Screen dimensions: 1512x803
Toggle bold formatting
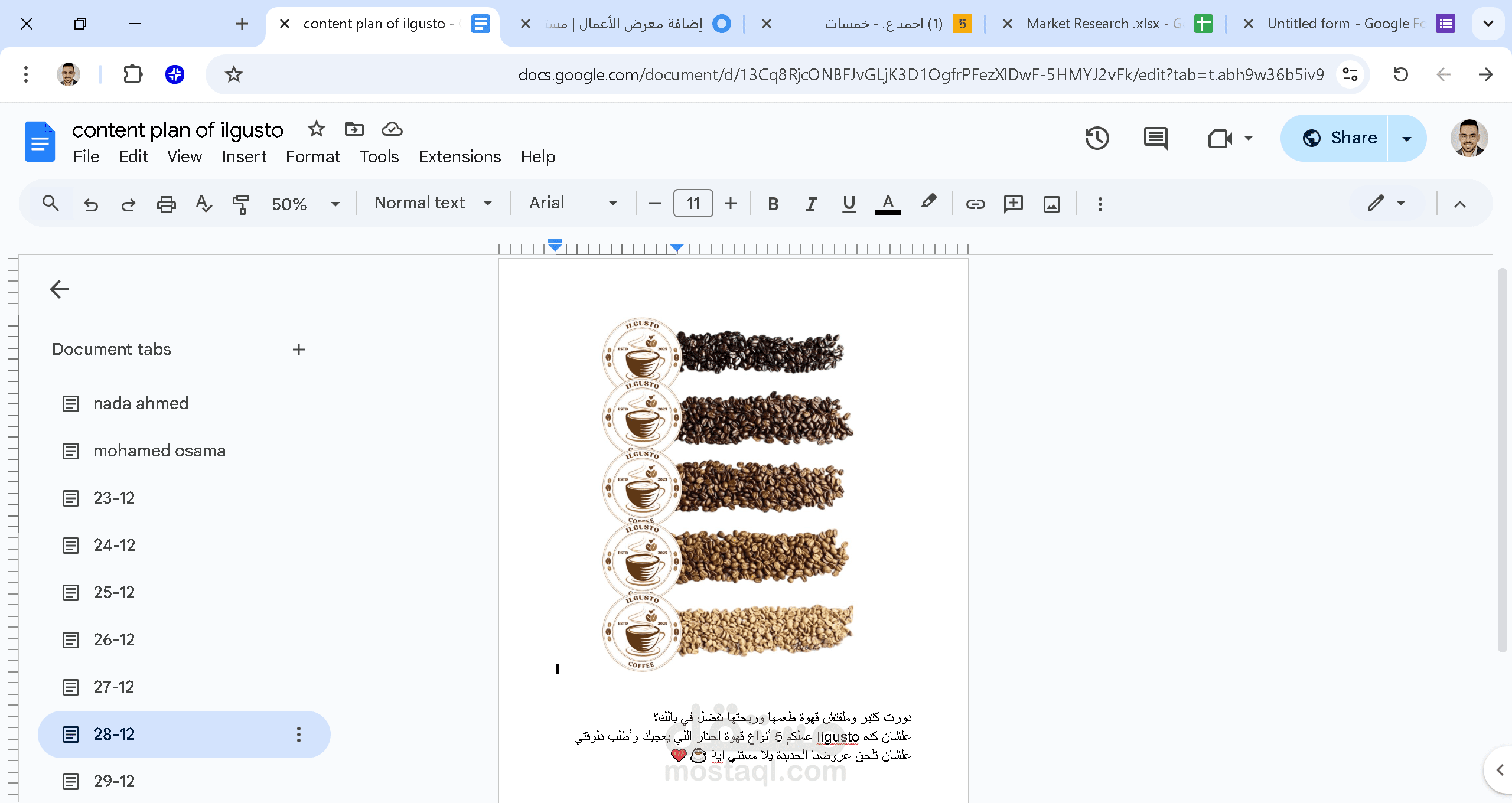[773, 204]
